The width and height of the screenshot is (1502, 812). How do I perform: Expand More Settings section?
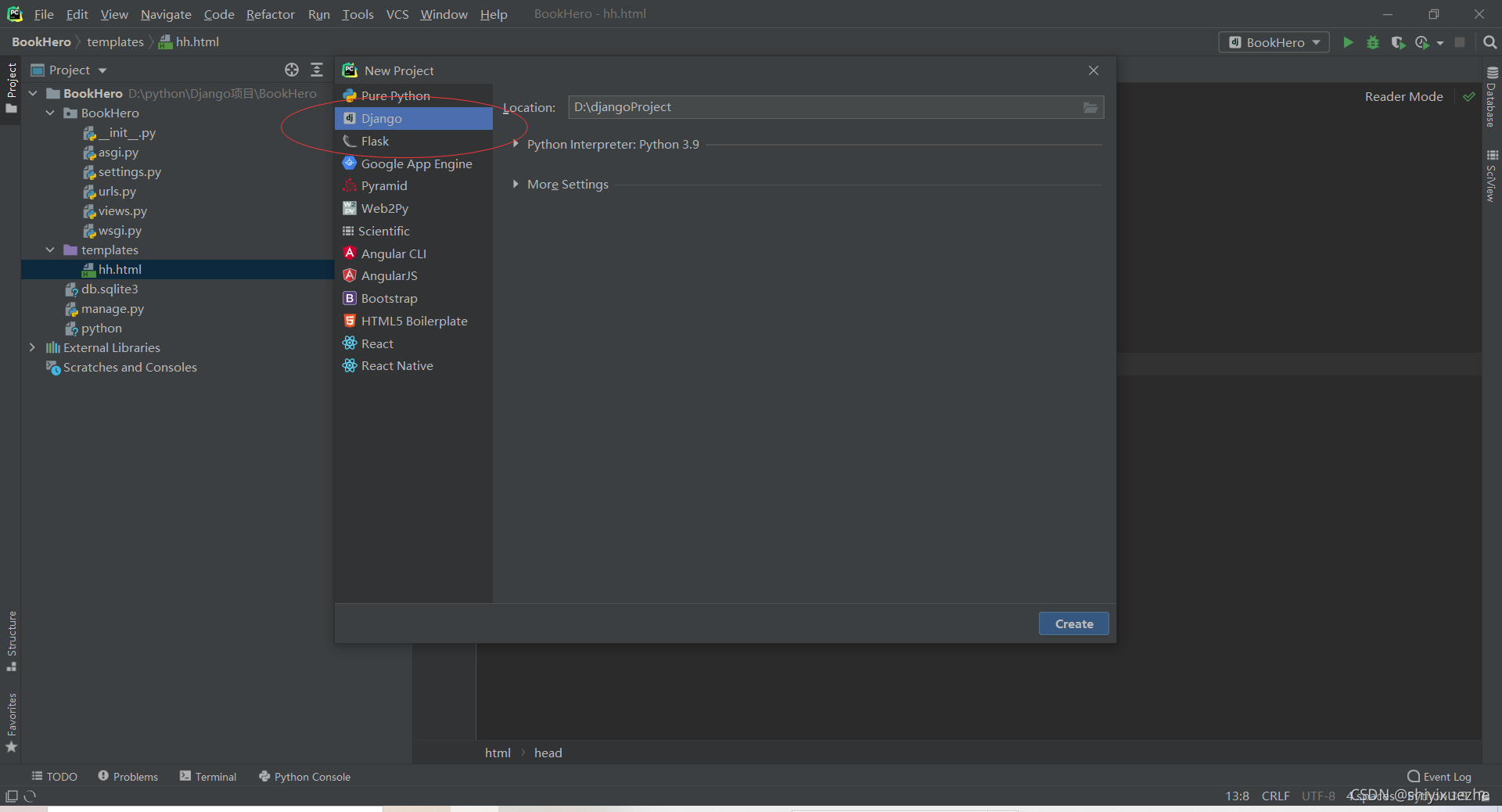click(x=516, y=184)
